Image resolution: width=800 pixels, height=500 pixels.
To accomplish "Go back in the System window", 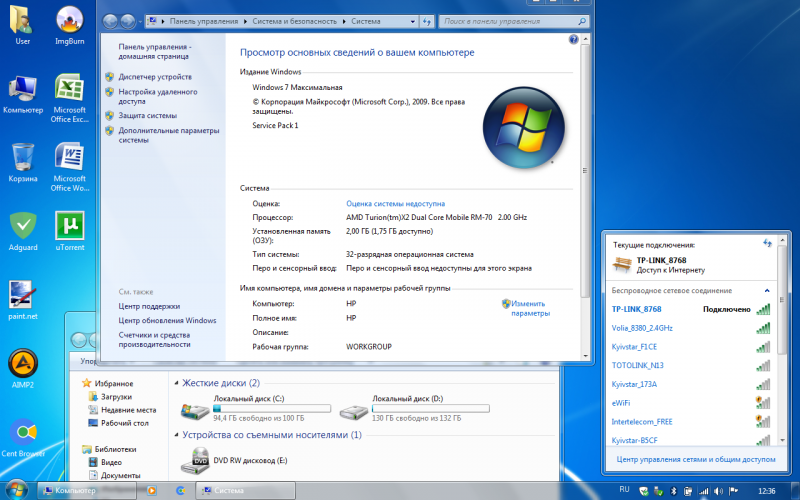I will (x=110, y=21).
